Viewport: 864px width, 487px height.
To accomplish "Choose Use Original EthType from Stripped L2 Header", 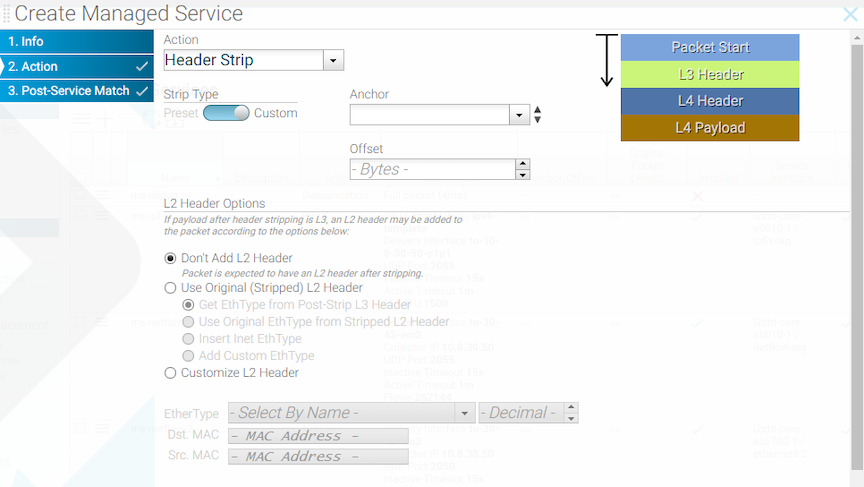I will point(188,322).
